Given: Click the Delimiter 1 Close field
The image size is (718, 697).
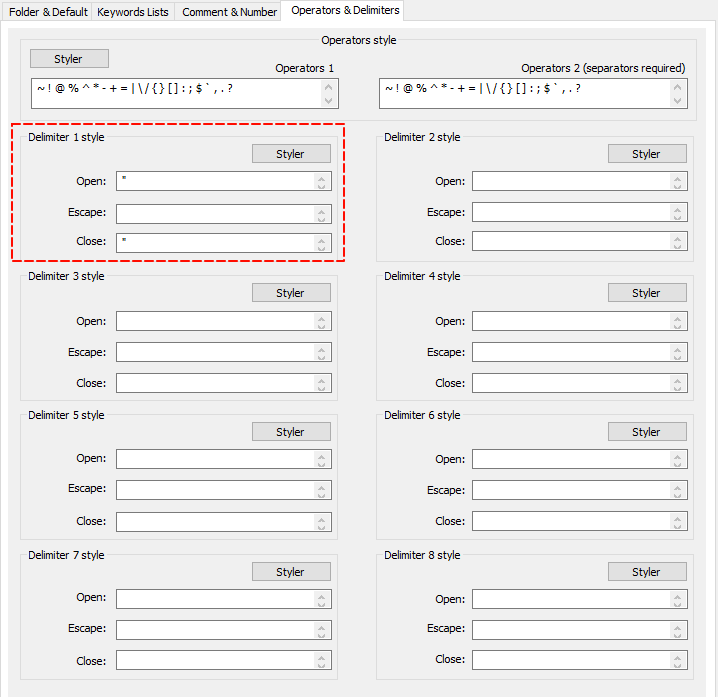Looking at the screenshot, I should click(x=215, y=243).
